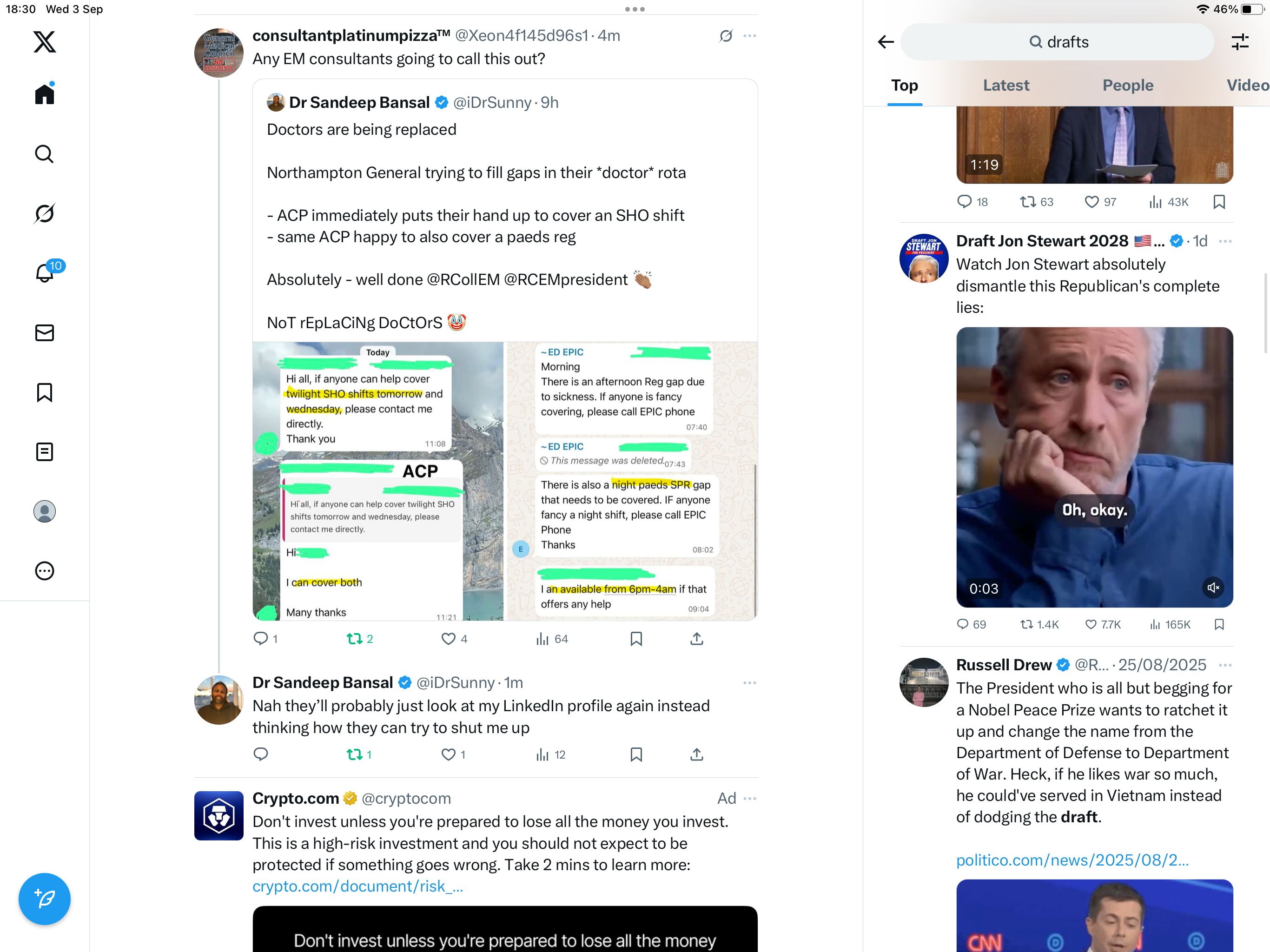
Task: Open more options on Russell Drew's post
Action: click(x=1224, y=665)
